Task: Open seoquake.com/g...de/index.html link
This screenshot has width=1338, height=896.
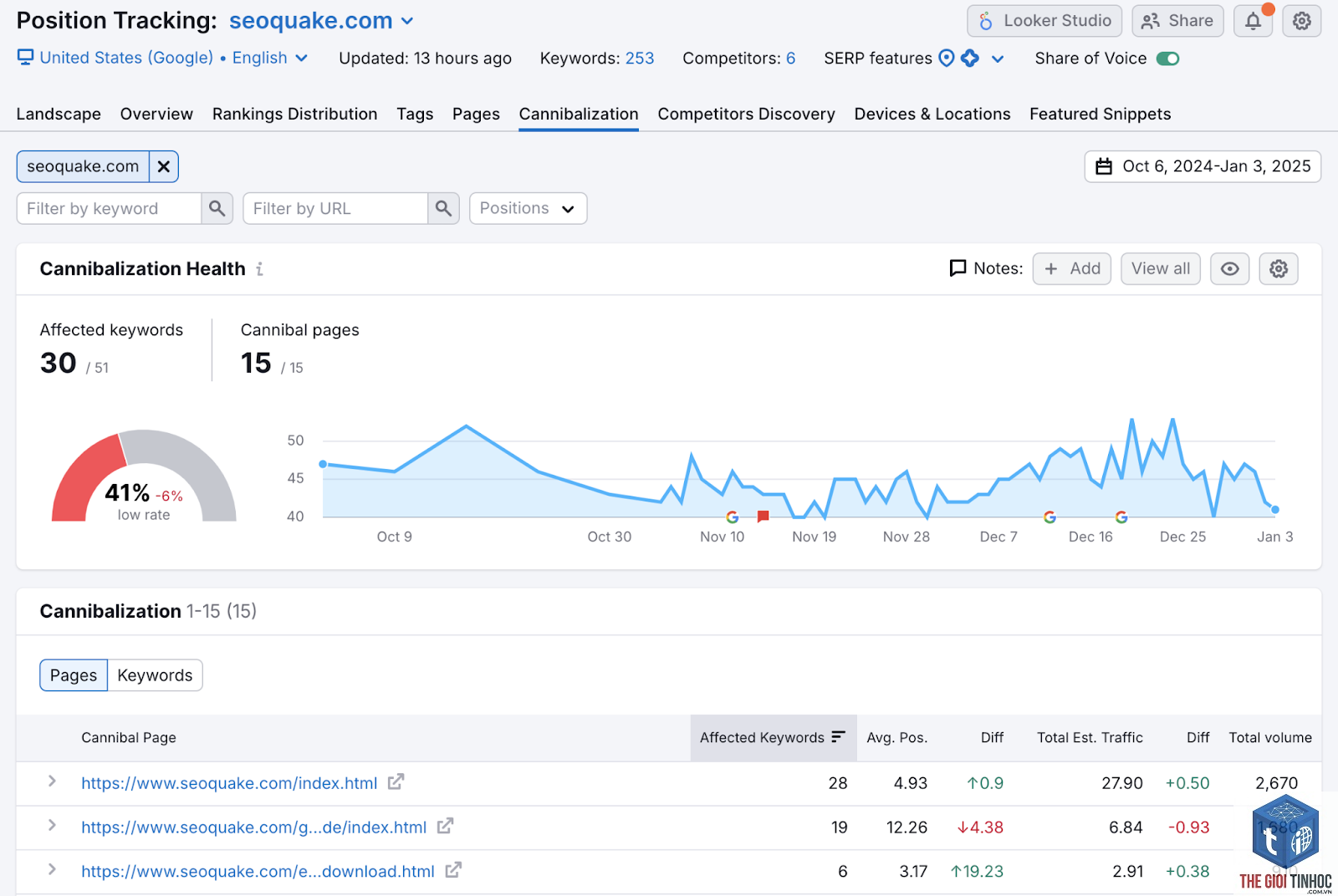Action: [253, 827]
